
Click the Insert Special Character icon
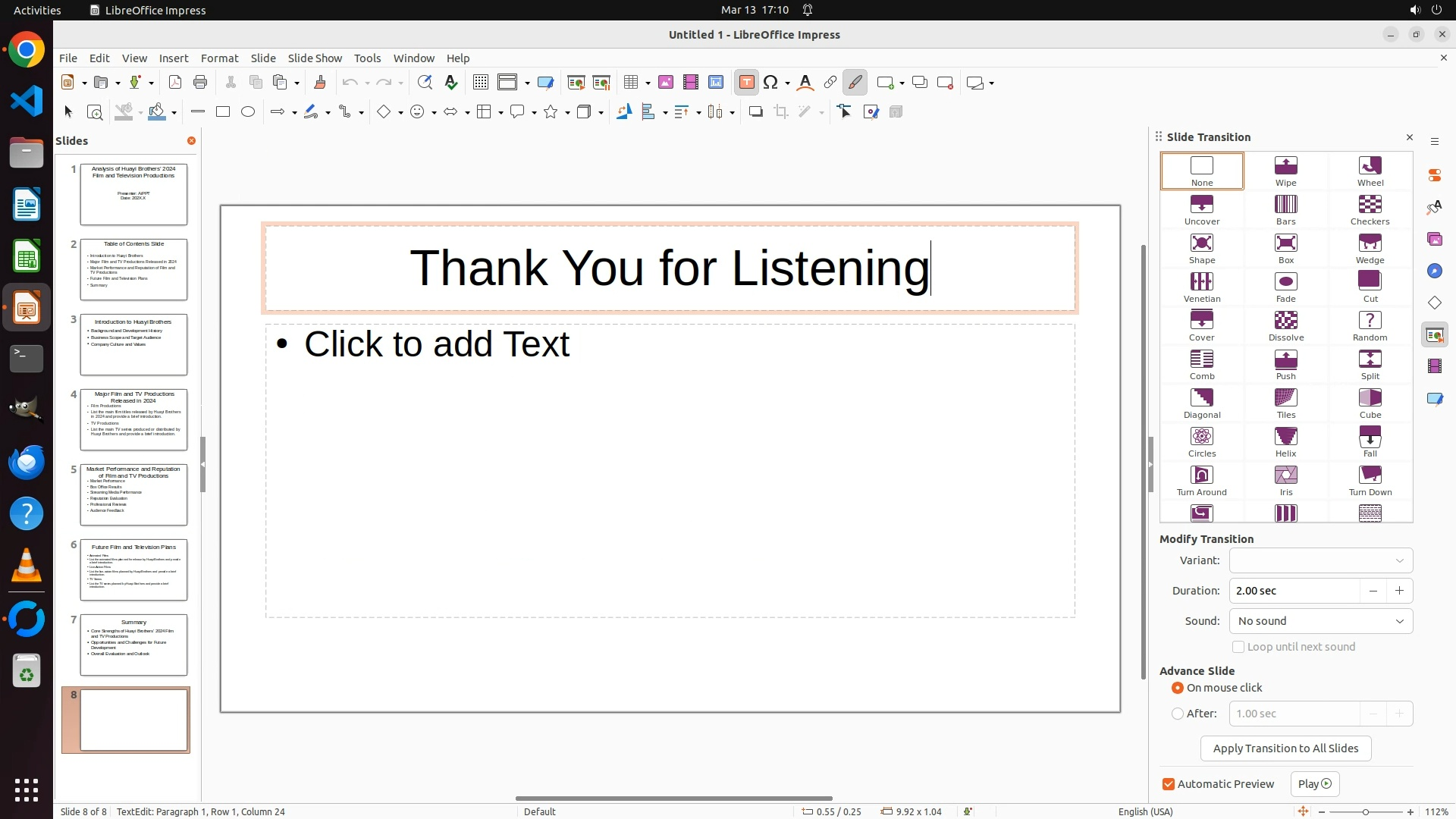(x=771, y=83)
